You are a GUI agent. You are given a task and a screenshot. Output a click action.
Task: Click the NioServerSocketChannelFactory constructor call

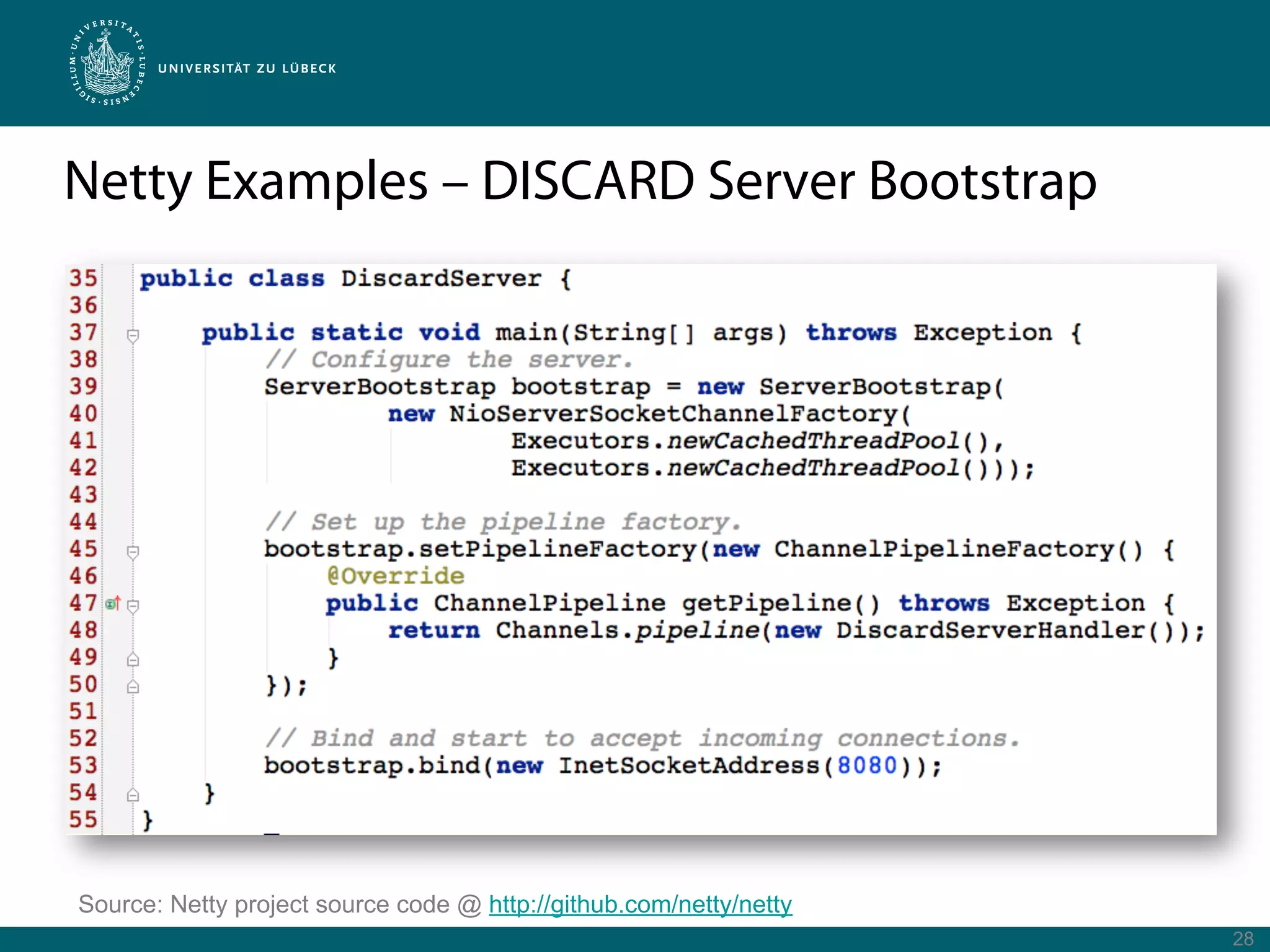pos(673,413)
